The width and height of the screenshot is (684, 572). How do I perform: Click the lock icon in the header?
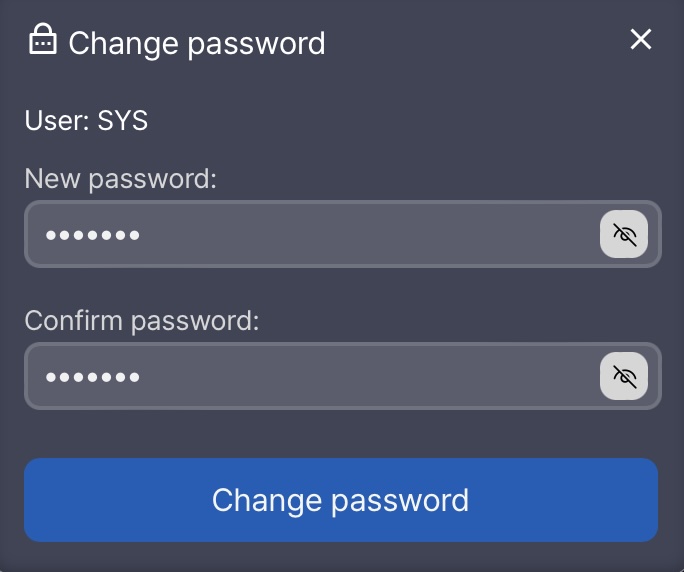click(x=42, y=41)
